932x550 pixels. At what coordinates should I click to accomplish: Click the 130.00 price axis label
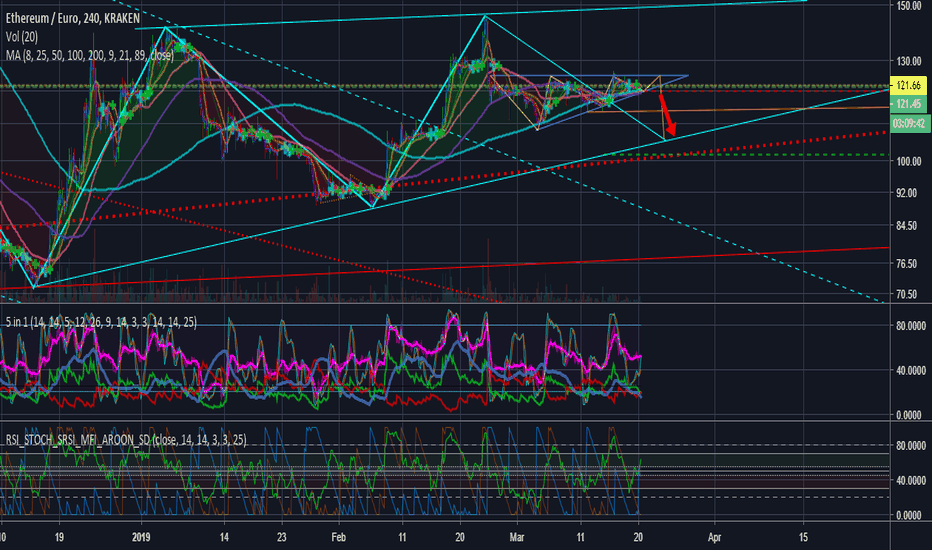[x=909, y=61]
